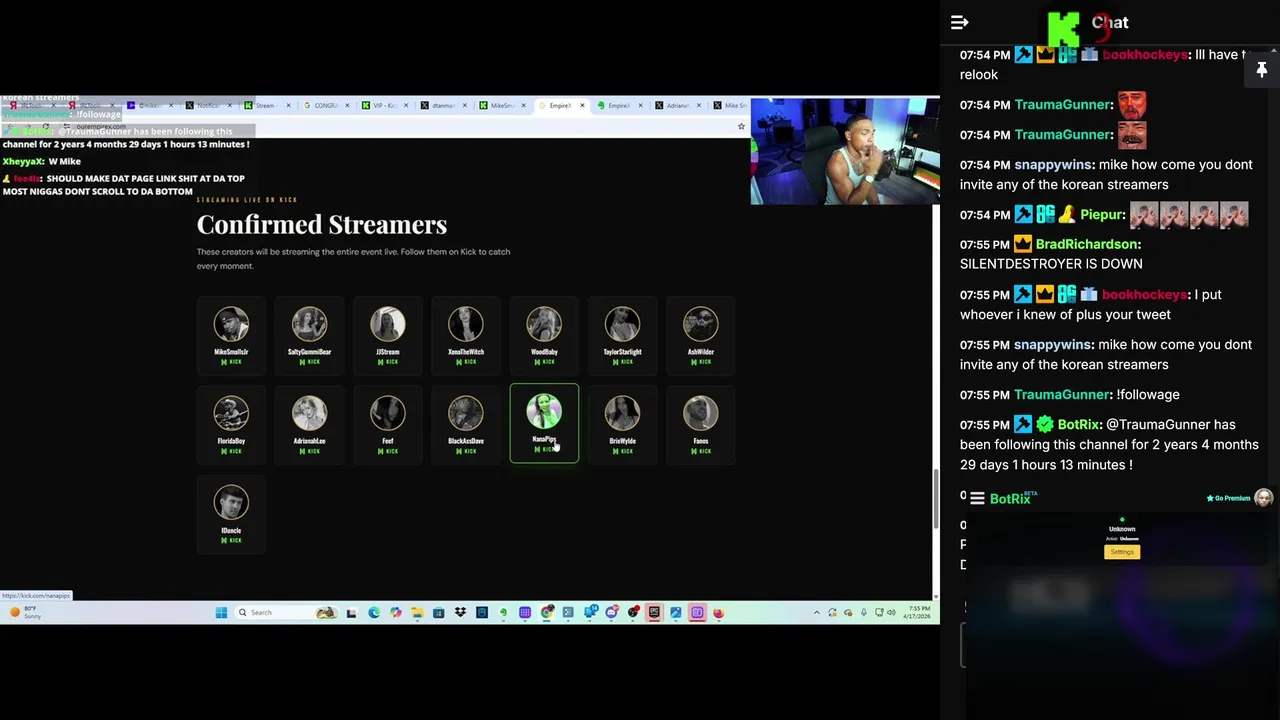Switch to the CONGRA Google browser tab
1280x720 pixels.
coord(325,105)
